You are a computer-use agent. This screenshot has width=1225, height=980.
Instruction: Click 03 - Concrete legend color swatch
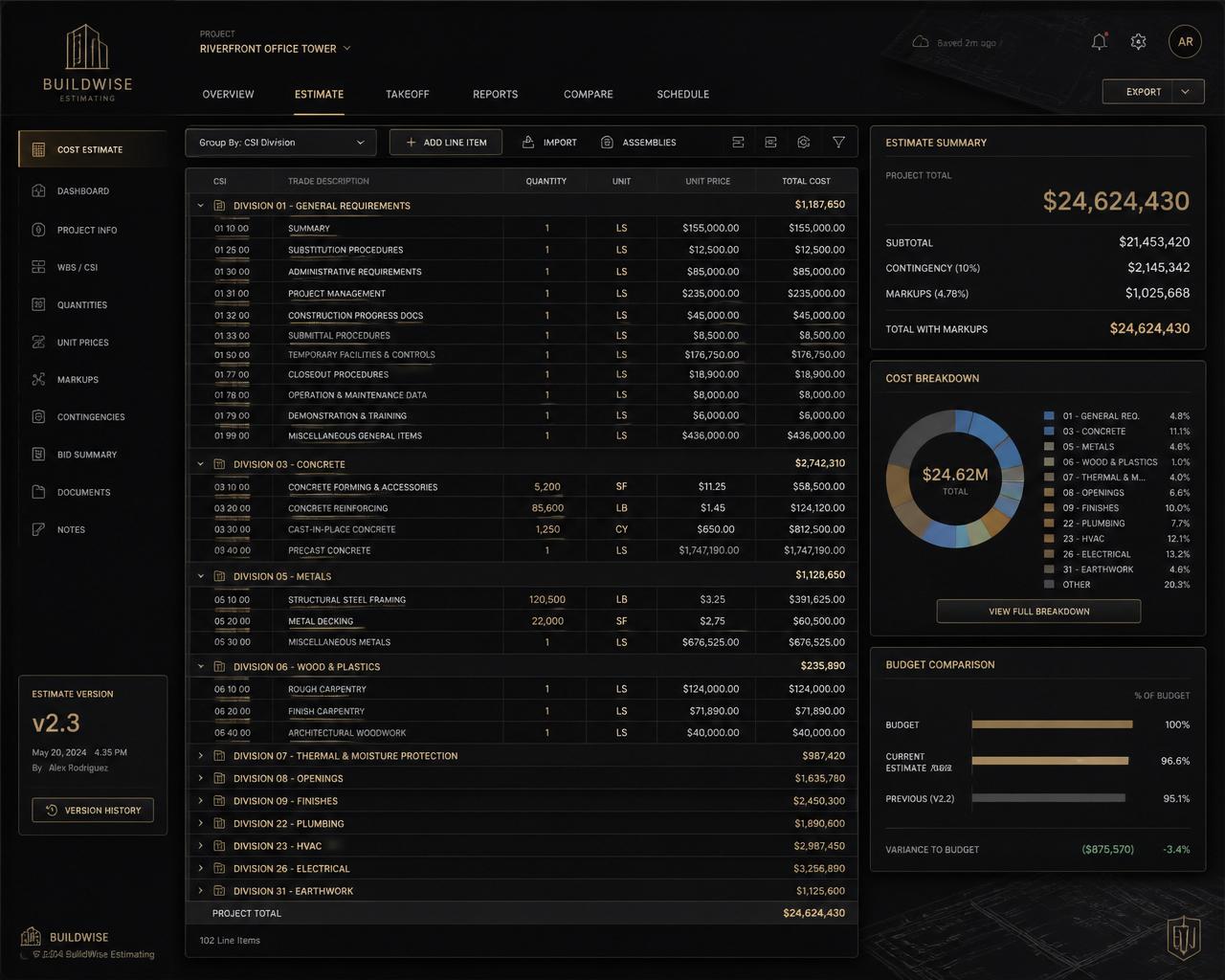coord(1049,432)
